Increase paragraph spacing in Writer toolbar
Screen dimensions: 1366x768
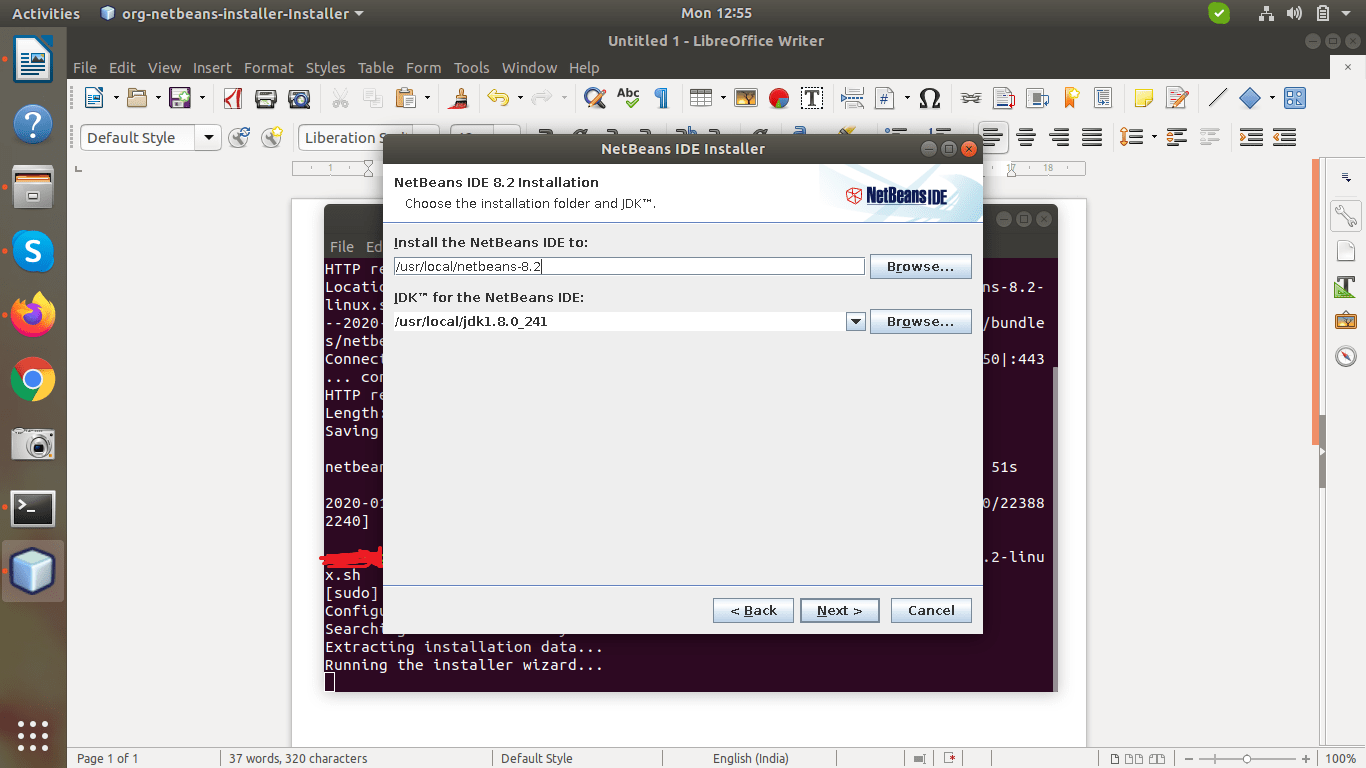coord(1177,137)
